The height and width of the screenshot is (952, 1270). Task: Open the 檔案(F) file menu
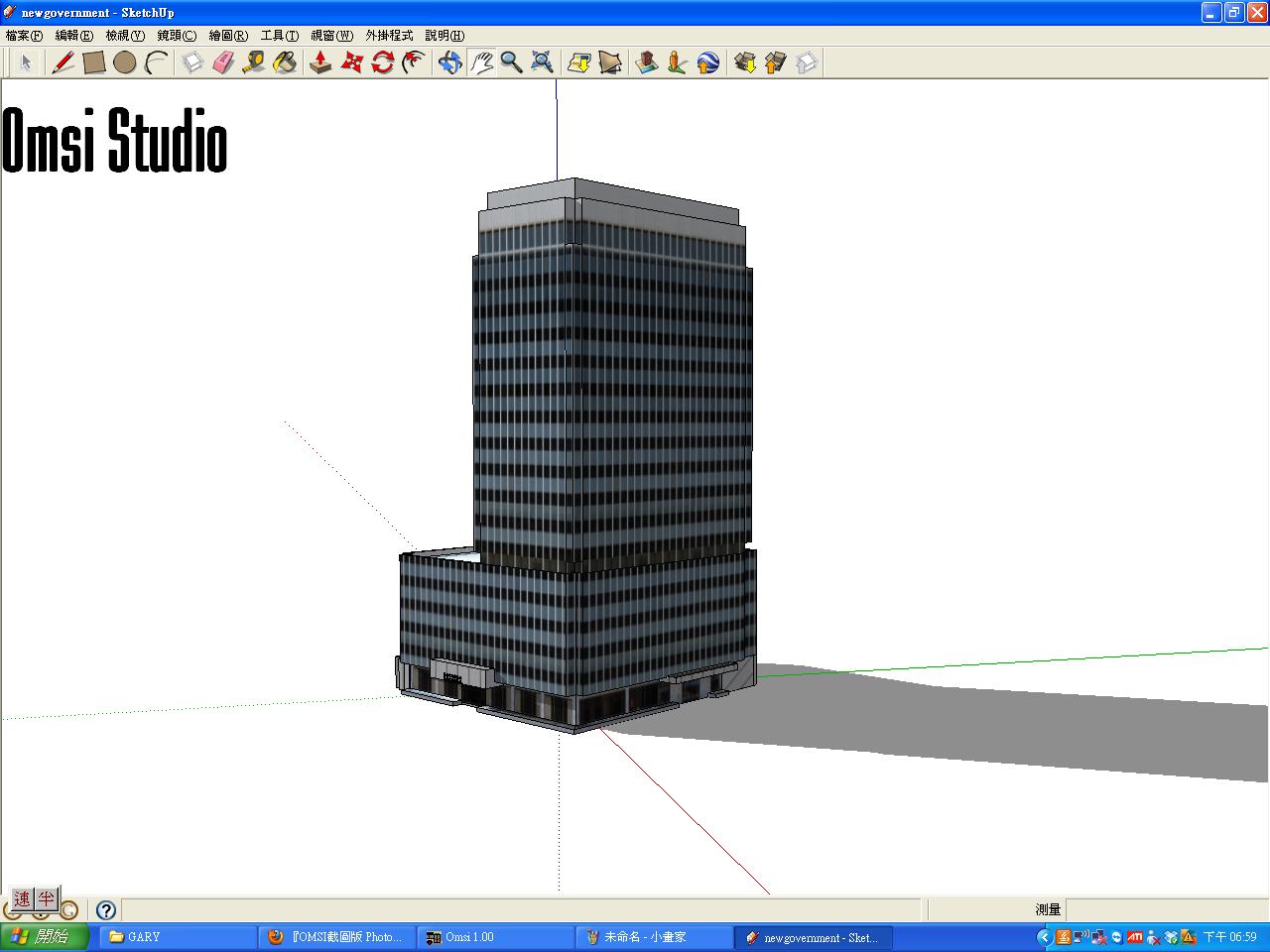(x=24, y=36)
